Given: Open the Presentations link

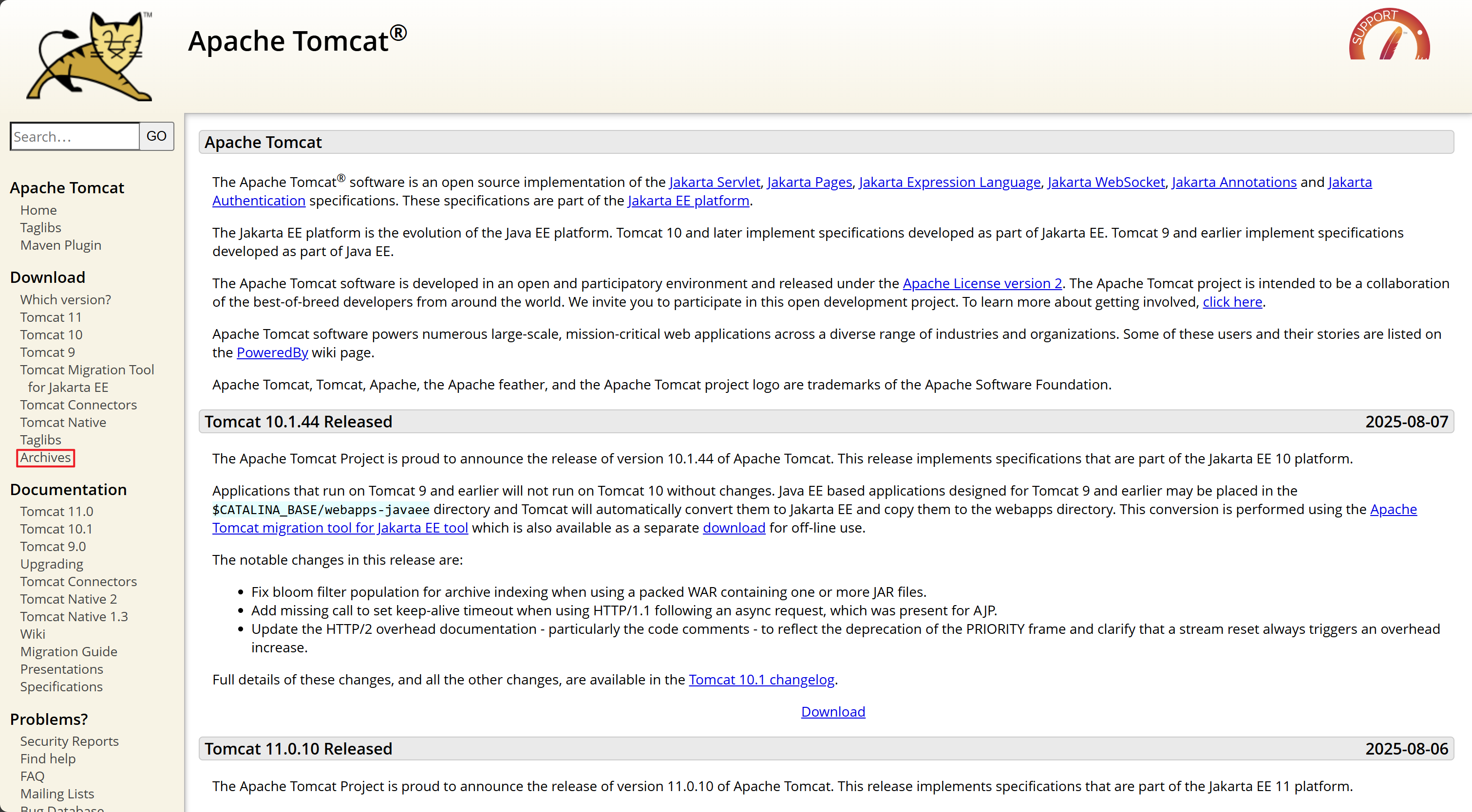Looking at the screenshot, I should 62,669.
